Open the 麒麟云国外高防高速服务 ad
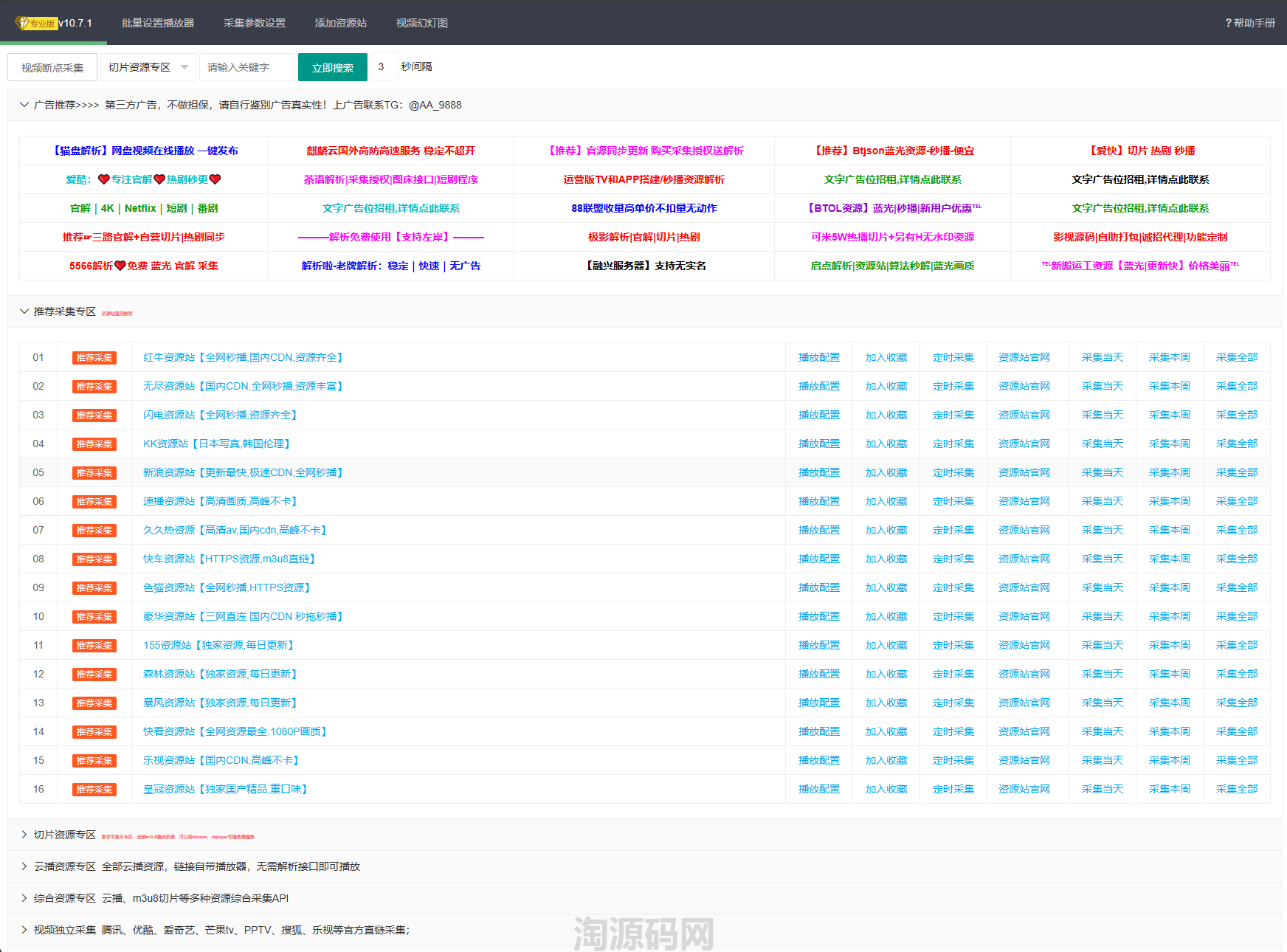The width and height of the screenshot is (1287, 952). 391,151
